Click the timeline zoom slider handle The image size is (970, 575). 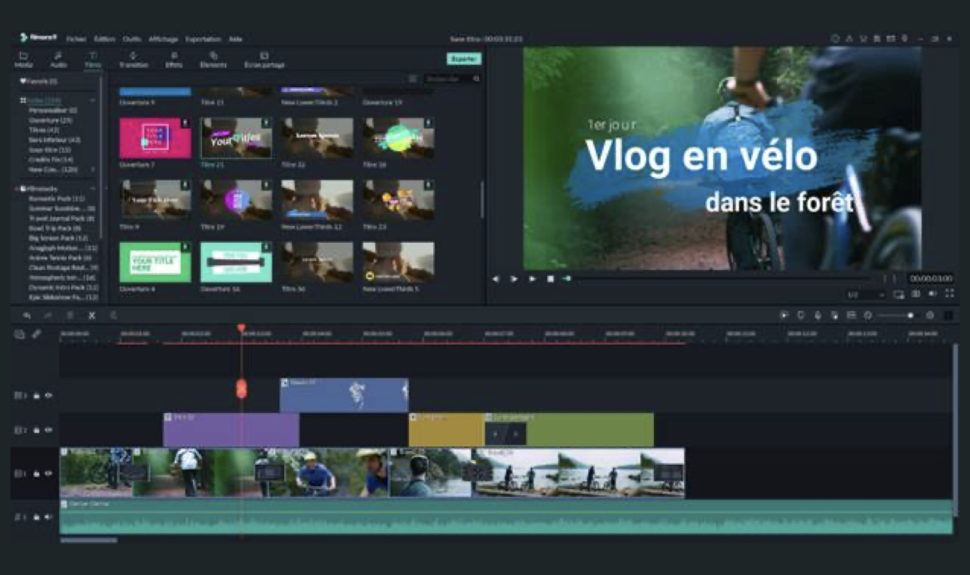tap(909, 315)
